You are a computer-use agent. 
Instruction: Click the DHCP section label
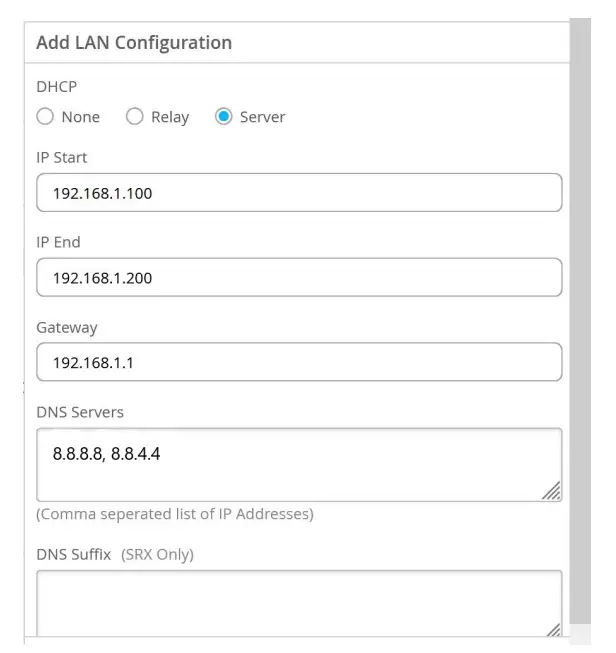point(55,87)
